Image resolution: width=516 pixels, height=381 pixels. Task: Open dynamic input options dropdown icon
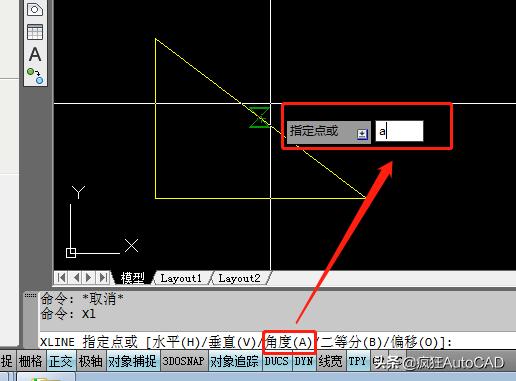pyautogui.click(x=362, y=134)
